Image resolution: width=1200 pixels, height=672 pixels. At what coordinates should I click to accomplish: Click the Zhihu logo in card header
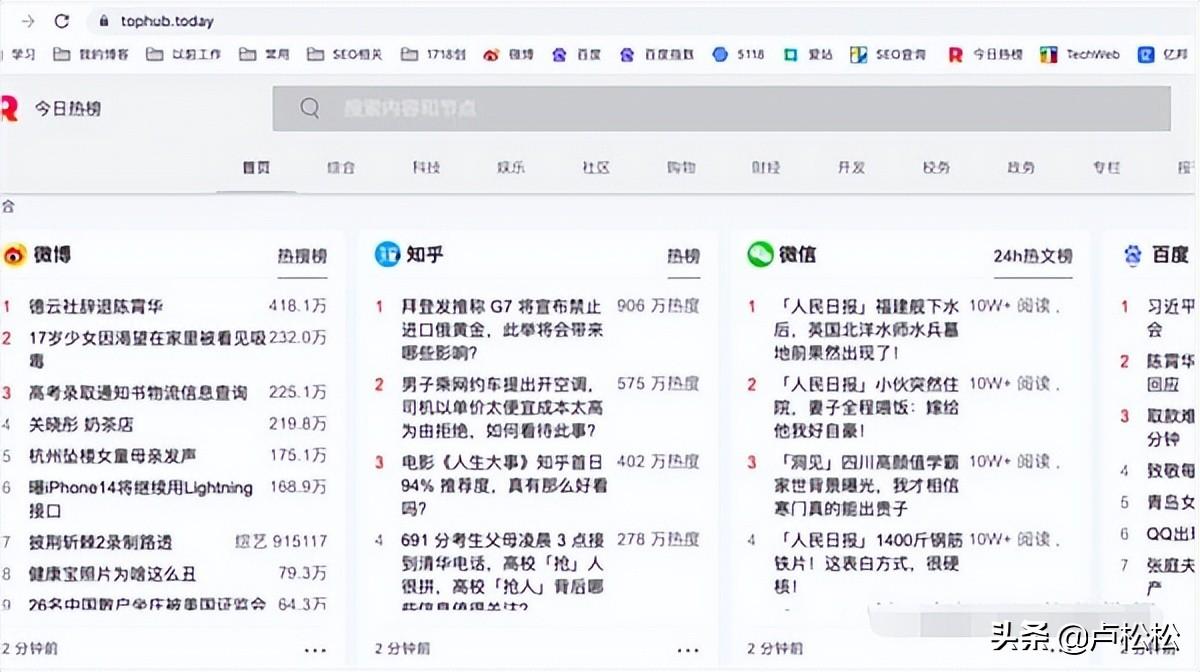click(387, 255)
